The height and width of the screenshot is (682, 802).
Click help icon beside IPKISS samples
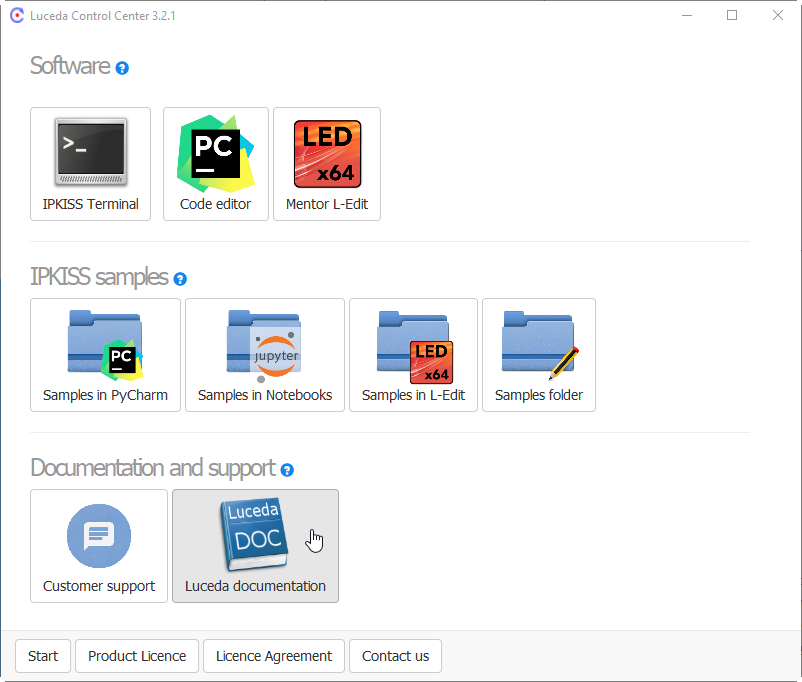(180, 279)
